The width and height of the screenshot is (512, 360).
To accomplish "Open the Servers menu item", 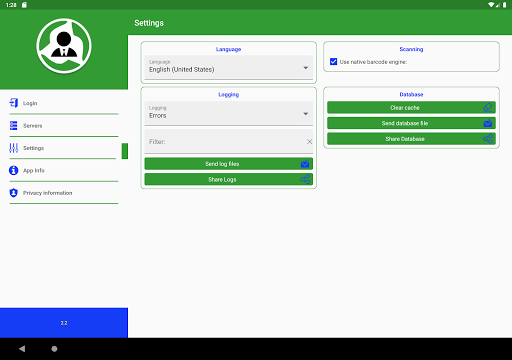I will click(x=64, y=126).
